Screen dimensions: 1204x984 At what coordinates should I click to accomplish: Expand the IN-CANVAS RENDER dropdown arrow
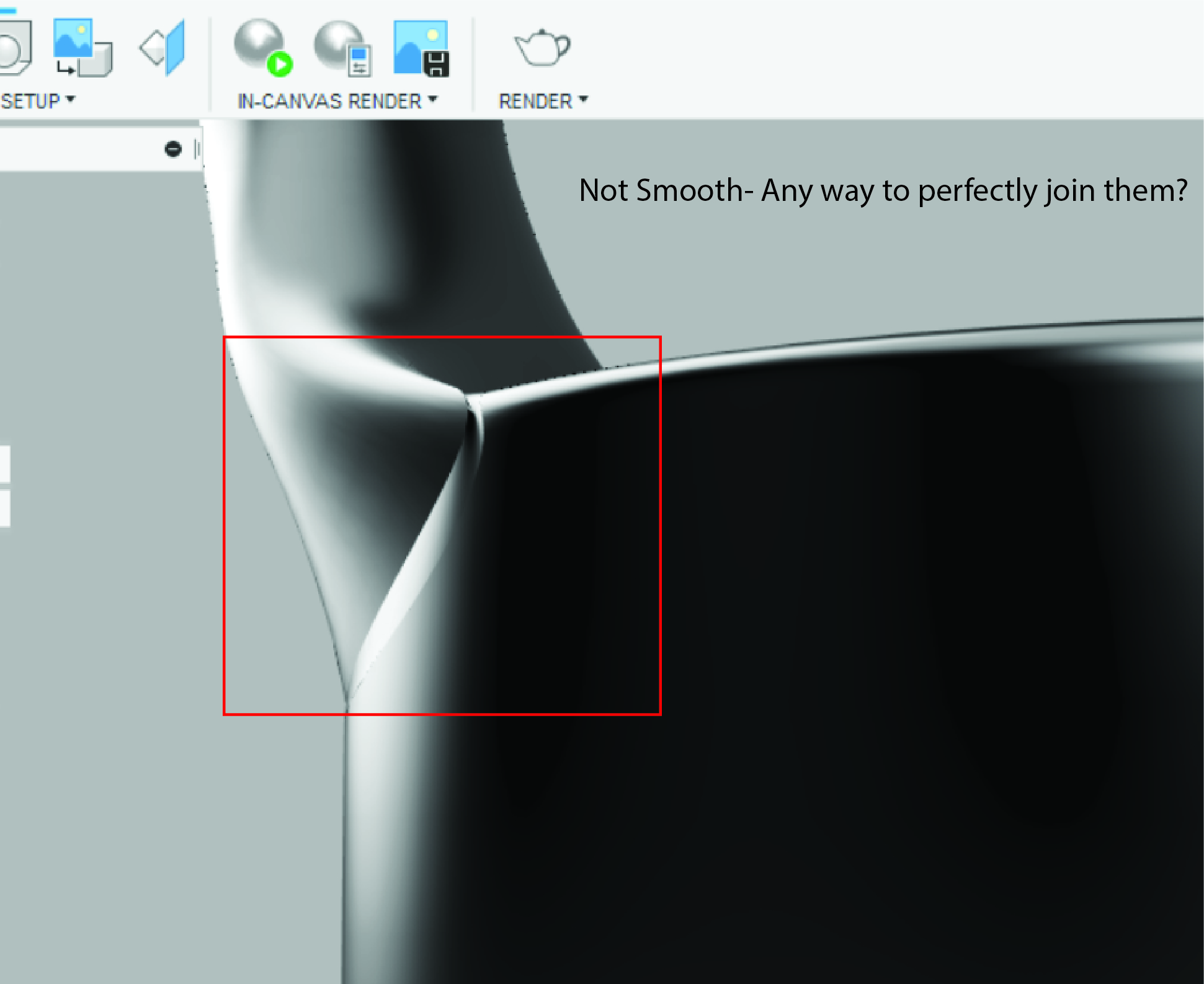tap(433, 100)
